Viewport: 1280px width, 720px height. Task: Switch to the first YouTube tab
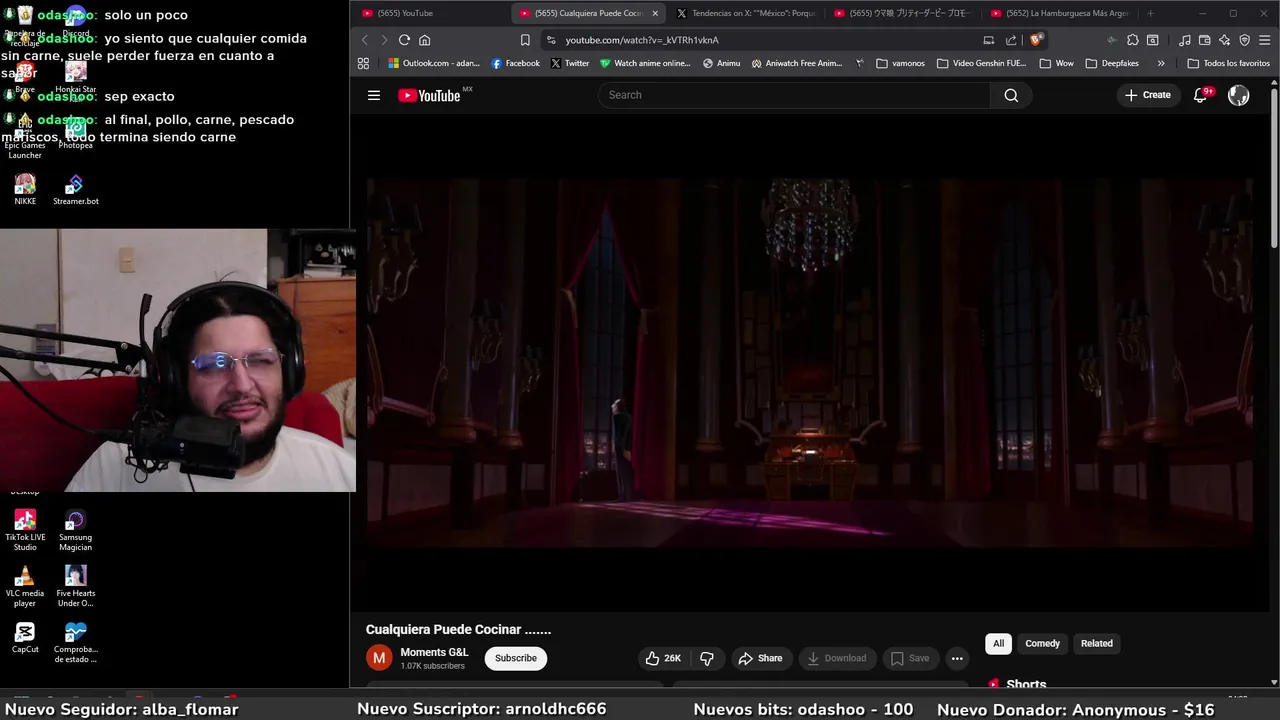pyautogui.click(x=430, y=13)
